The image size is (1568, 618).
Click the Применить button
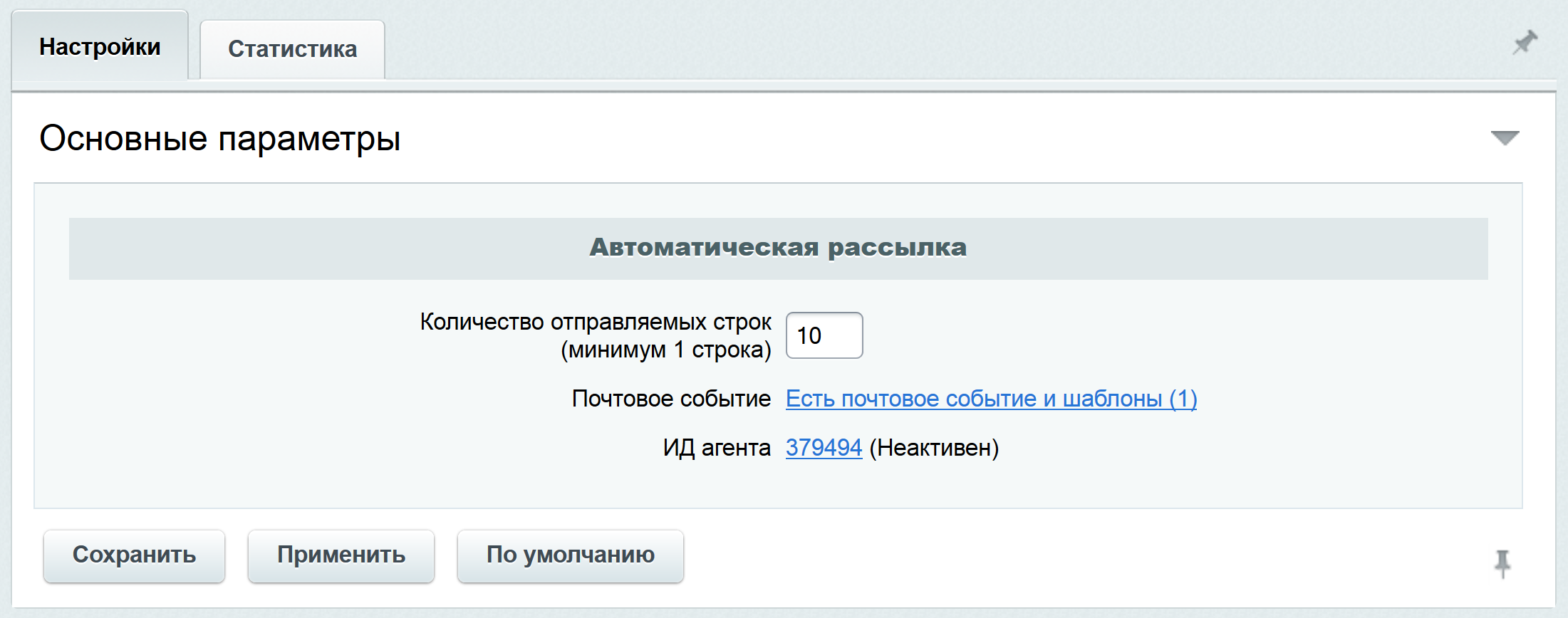click(x=341, y=555)
